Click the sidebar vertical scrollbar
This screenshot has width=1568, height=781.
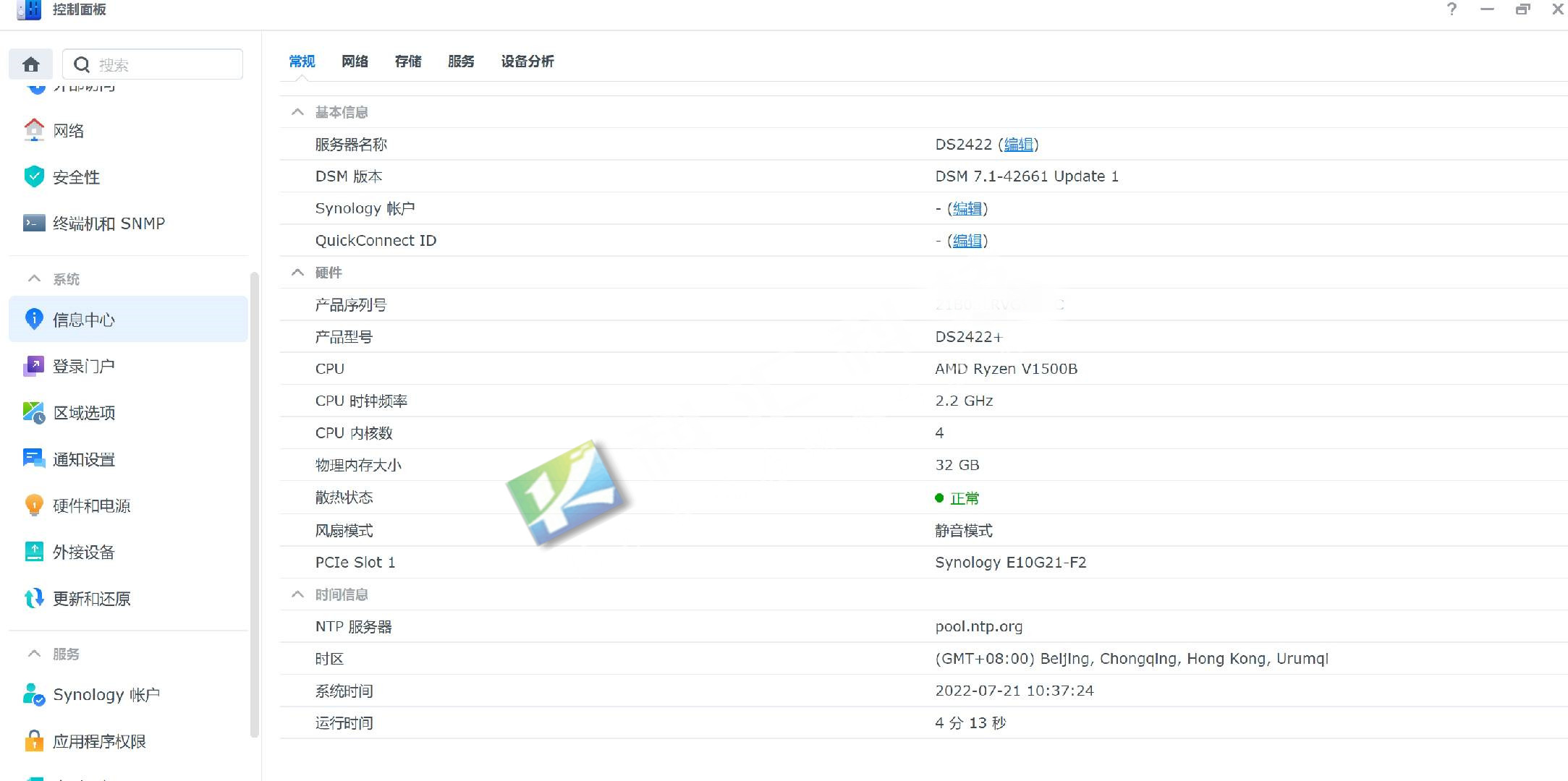tap(254, 504)
